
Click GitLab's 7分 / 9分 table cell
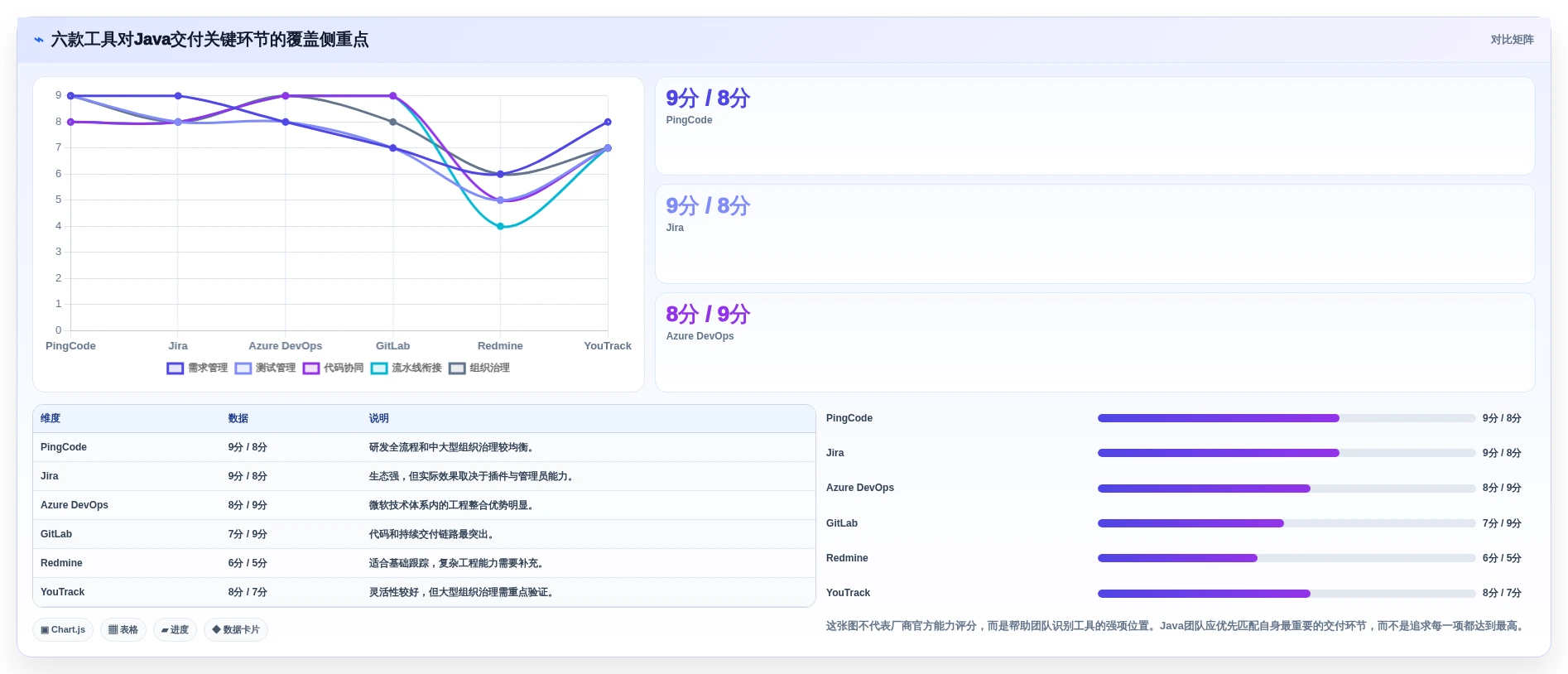[x=248, y=534]
